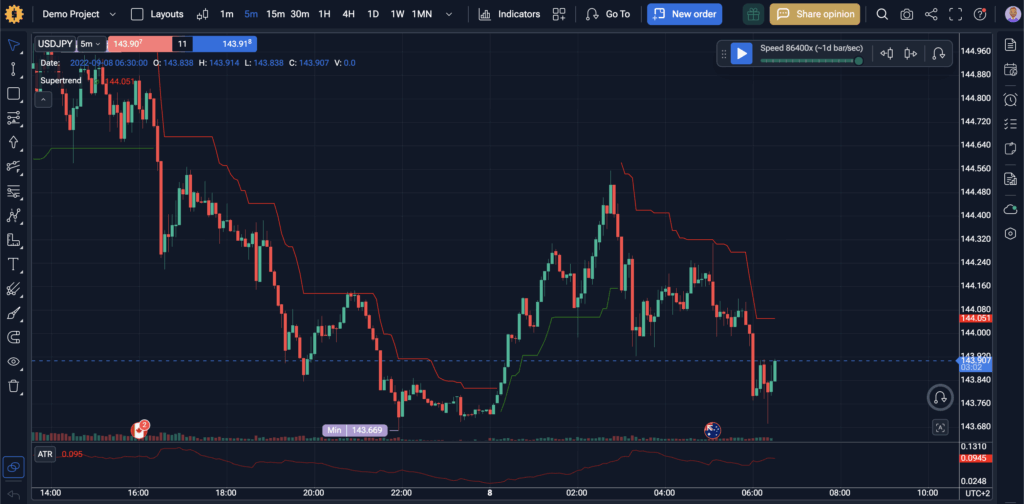
Task: Select the risk/reward position tool
Action: (13, 118)
